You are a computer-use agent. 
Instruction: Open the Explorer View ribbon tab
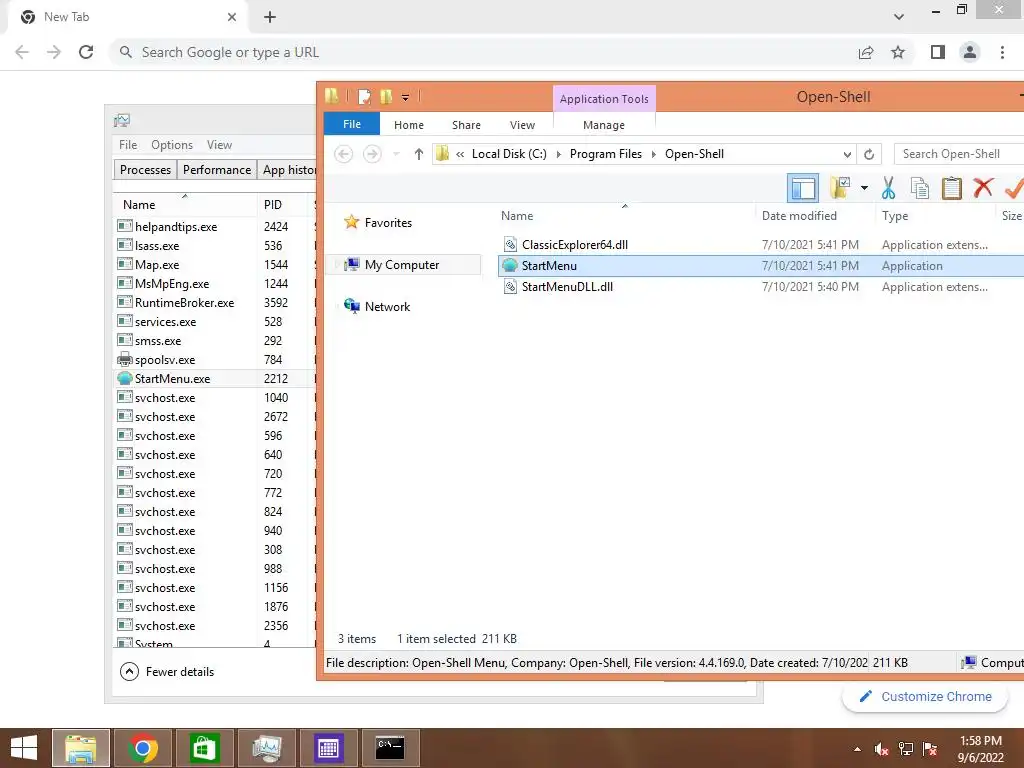tap(522, 125)
